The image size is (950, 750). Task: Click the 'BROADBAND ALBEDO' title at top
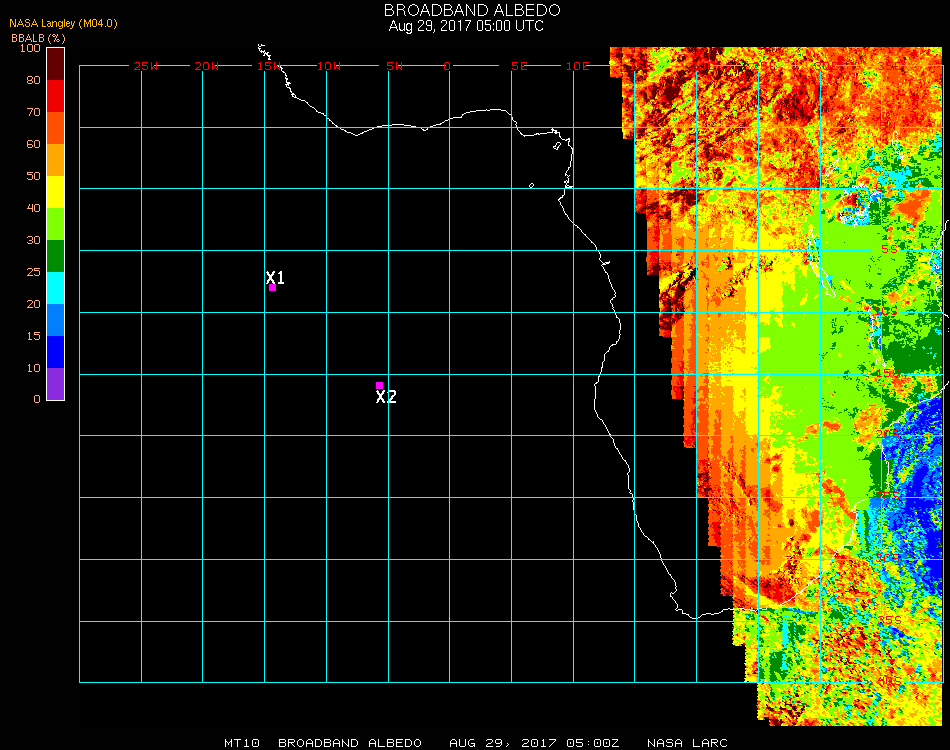[x=472, y=10]
